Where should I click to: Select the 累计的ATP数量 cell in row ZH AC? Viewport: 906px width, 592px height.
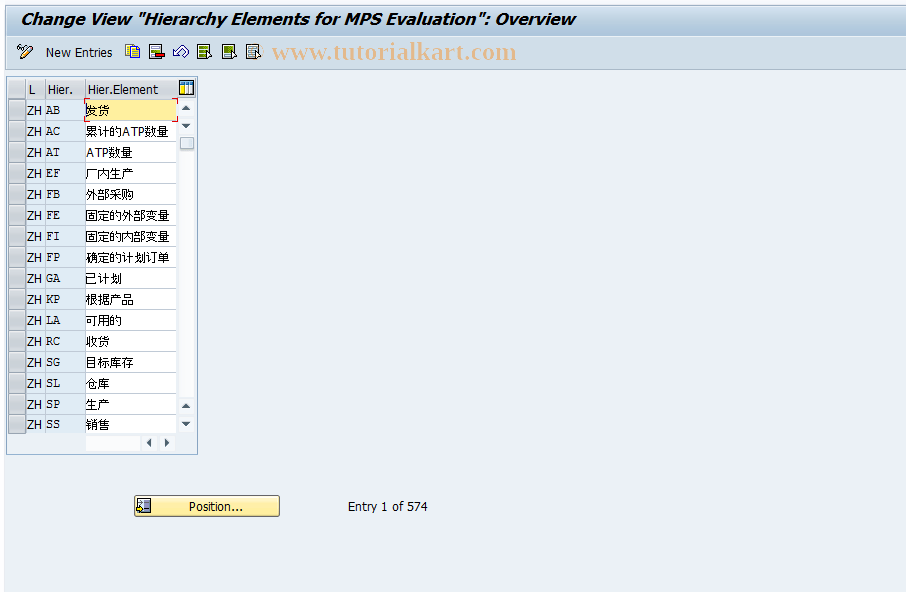pos(130,131)
